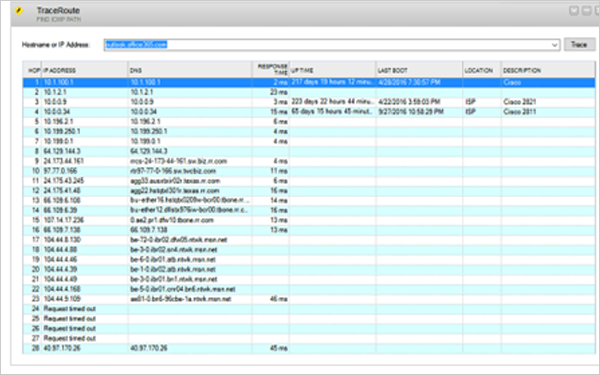
Task: Click DNS name ae61-0 for hop 23
Action: 181,299
